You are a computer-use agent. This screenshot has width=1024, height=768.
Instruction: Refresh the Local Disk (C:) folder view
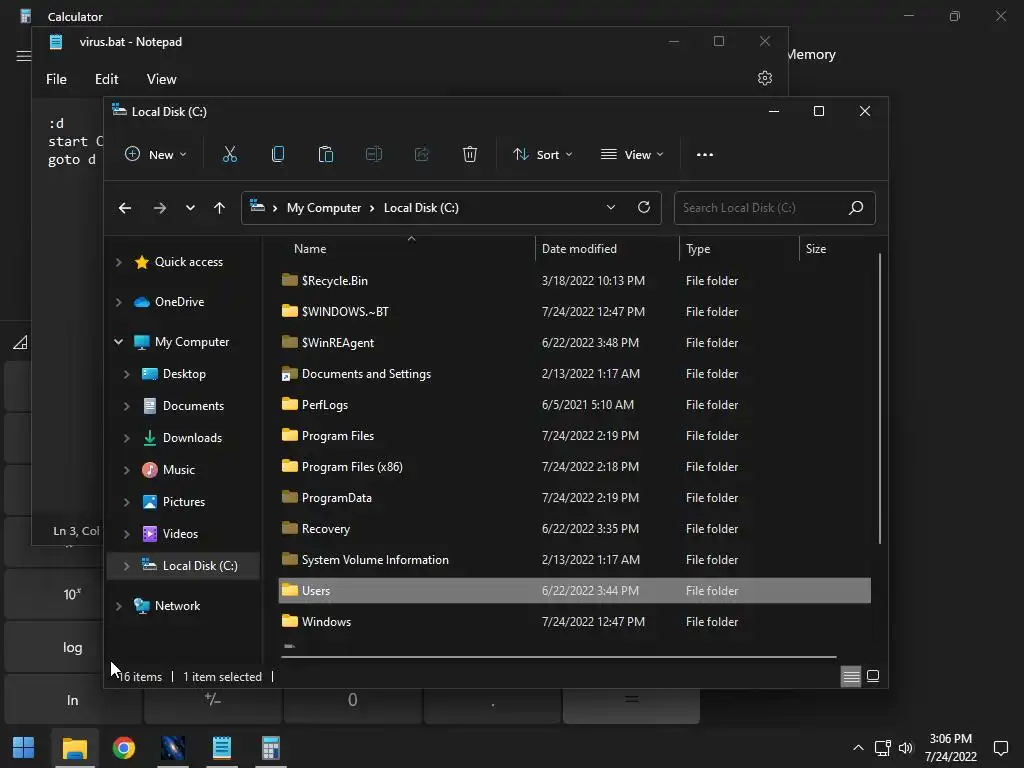(x=644, y=207)
